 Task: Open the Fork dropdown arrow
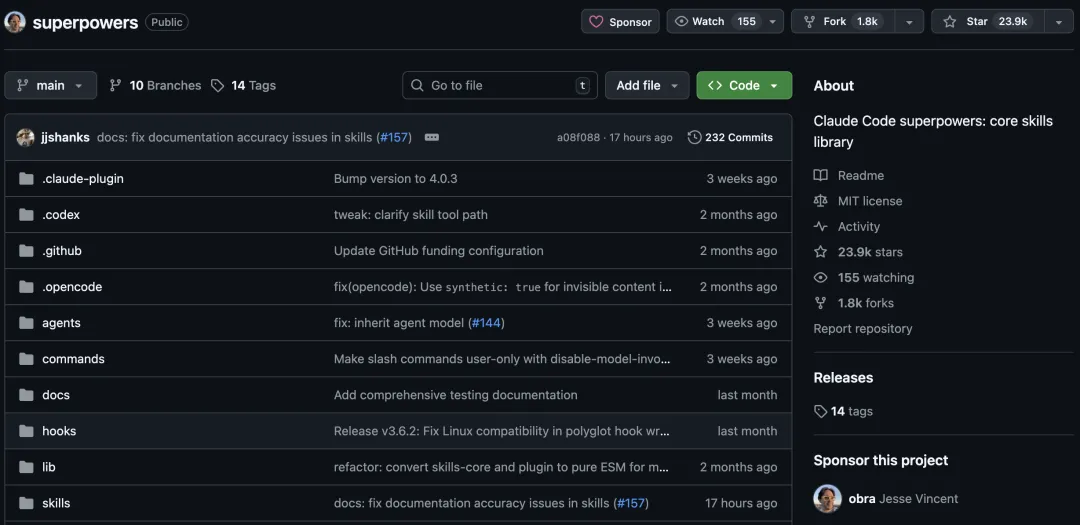909,22
